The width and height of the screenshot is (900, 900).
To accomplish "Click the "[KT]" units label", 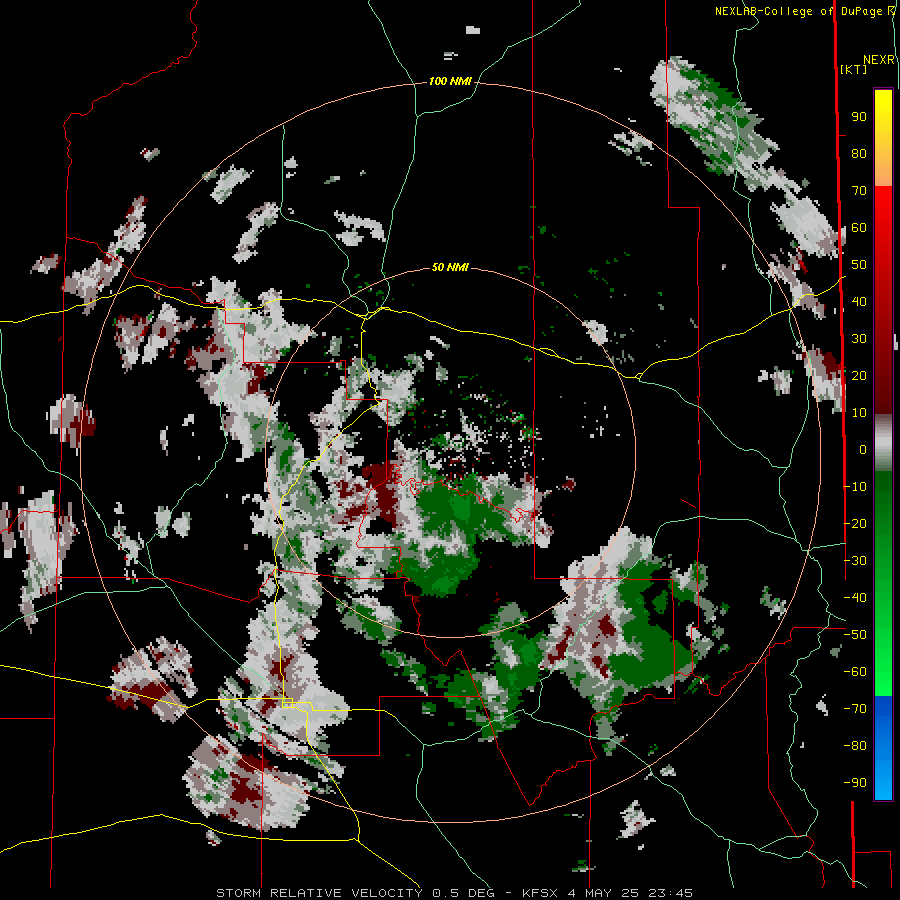I will (x=854, y=69).
